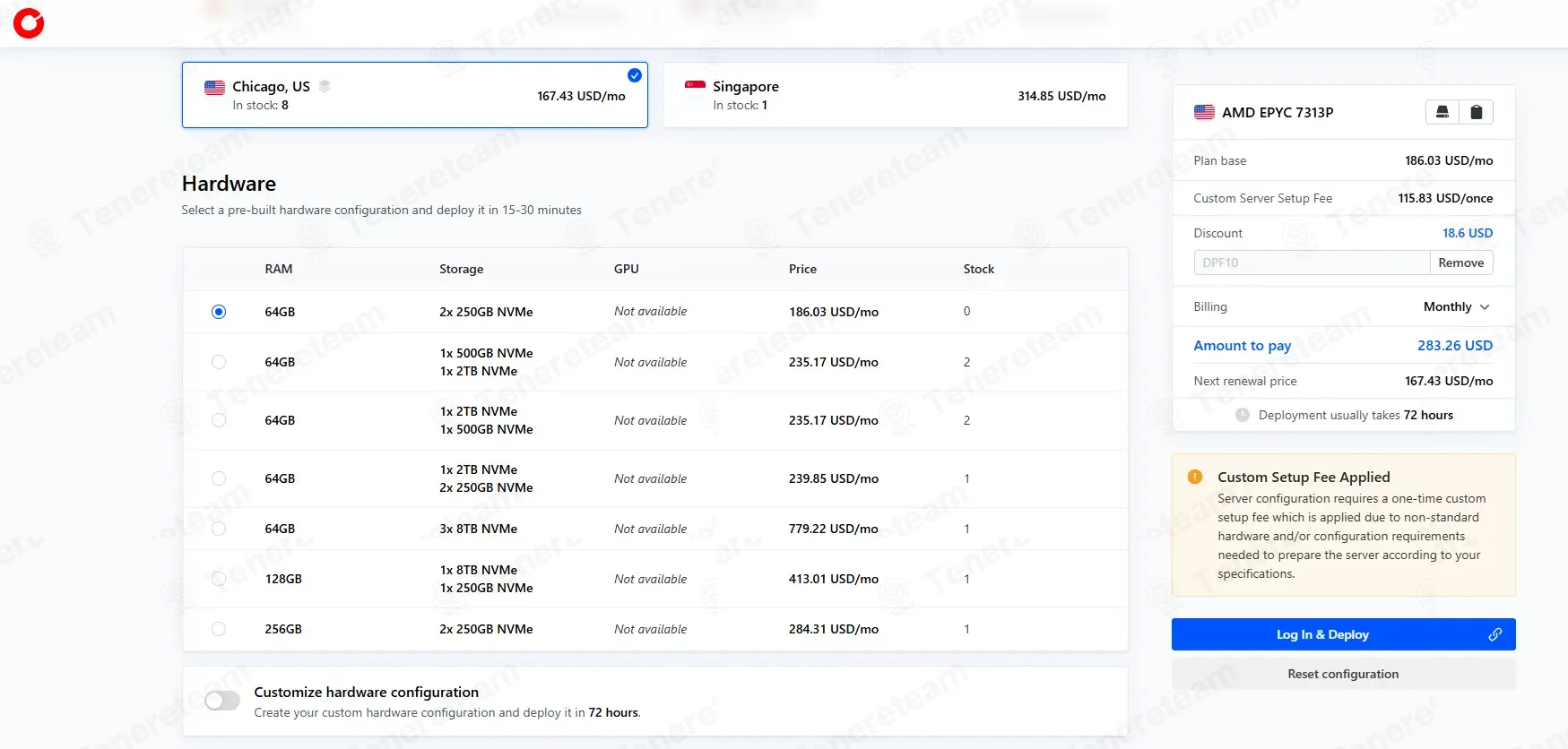The height and width of the screenshot is (749, 1568).
Task: Click the 283.26 USD amount to pay
Action: point(1455,345)
